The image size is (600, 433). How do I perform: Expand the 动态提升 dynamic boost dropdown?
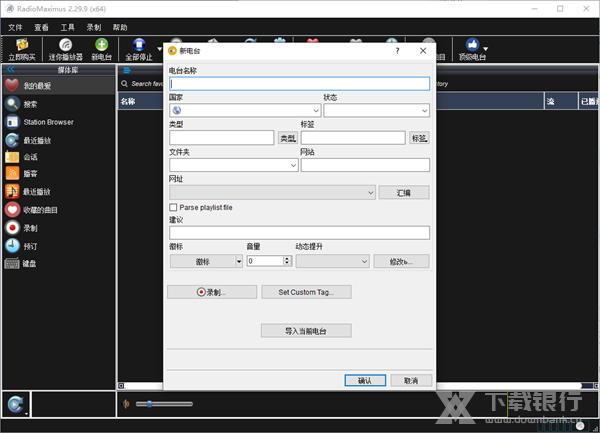click(x=364, y=262)
